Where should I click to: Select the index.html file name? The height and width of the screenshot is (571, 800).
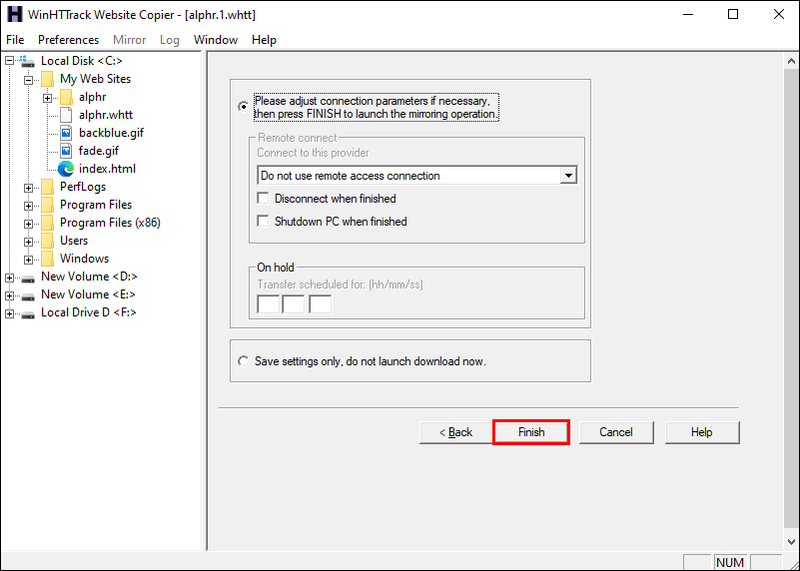click(x=107, y=169)
